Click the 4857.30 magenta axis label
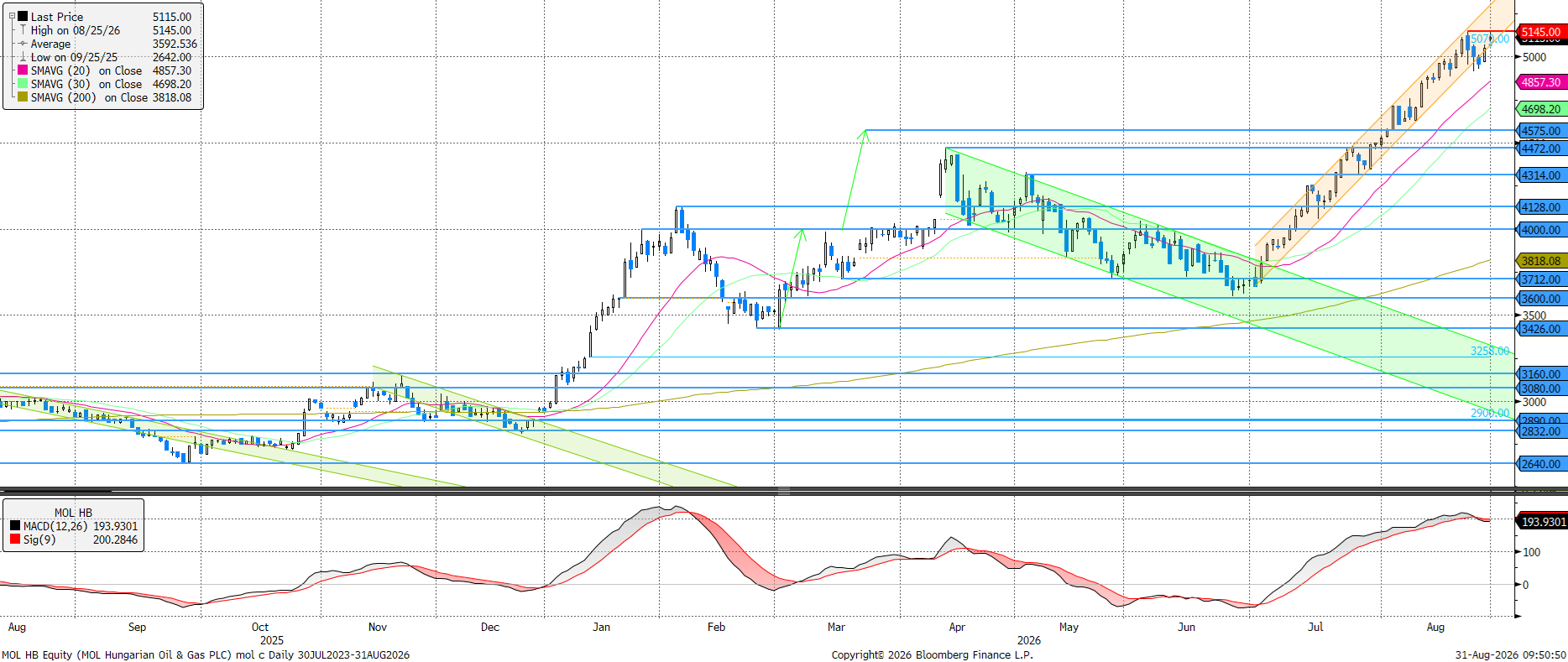The height and width of the screenshot is (662, 1568). click(x=1541, y=82)
